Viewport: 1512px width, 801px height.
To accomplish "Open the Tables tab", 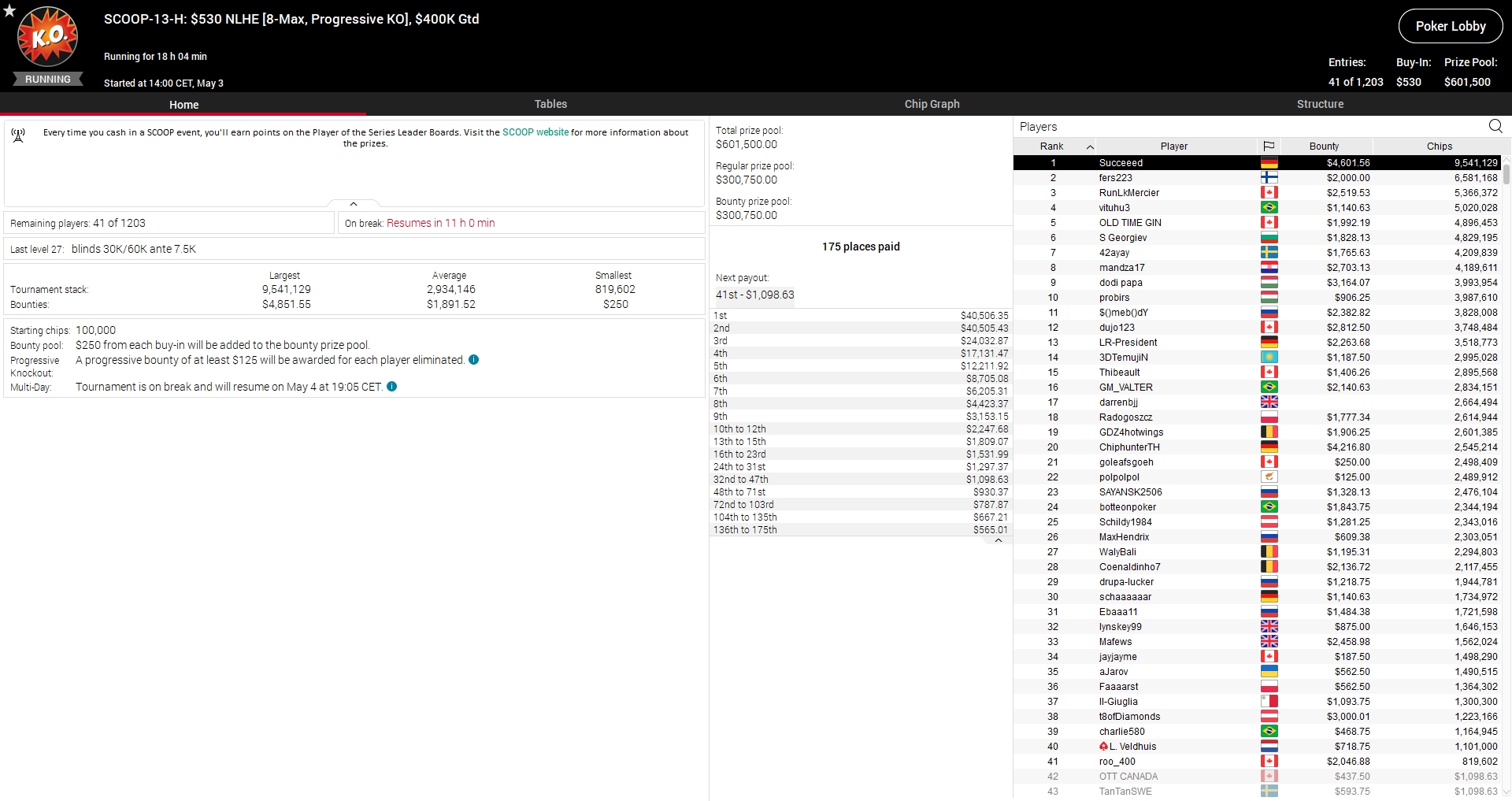I will pyautogui.click(x=550, y=104).
